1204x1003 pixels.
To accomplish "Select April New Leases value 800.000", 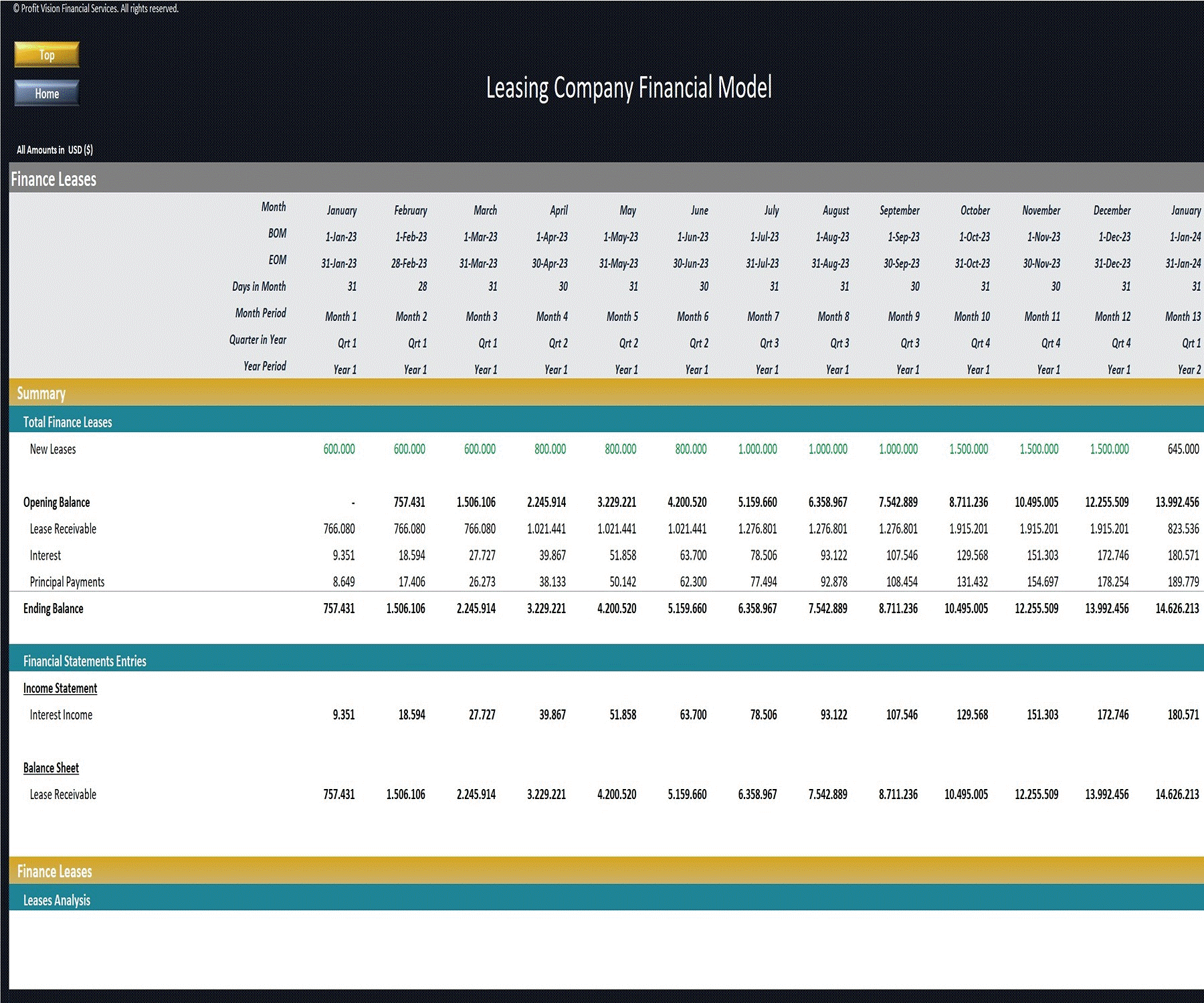I will pyautogui.click(x=550, y=449).
